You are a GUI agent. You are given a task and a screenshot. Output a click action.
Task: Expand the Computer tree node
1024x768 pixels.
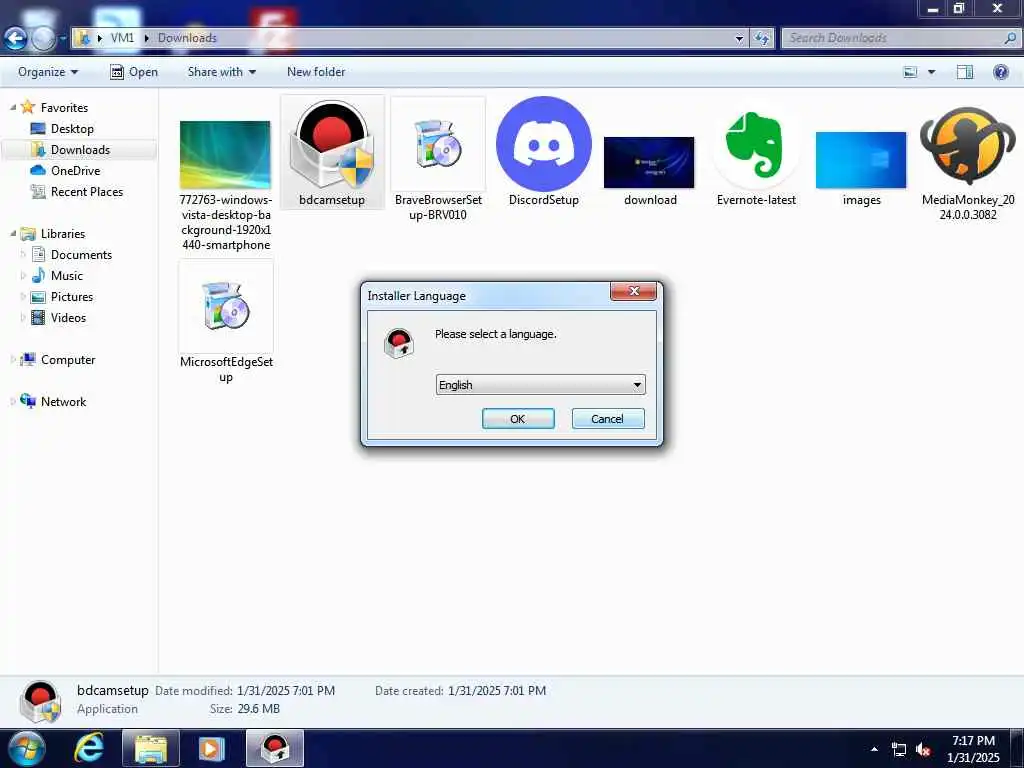point(13,359)
